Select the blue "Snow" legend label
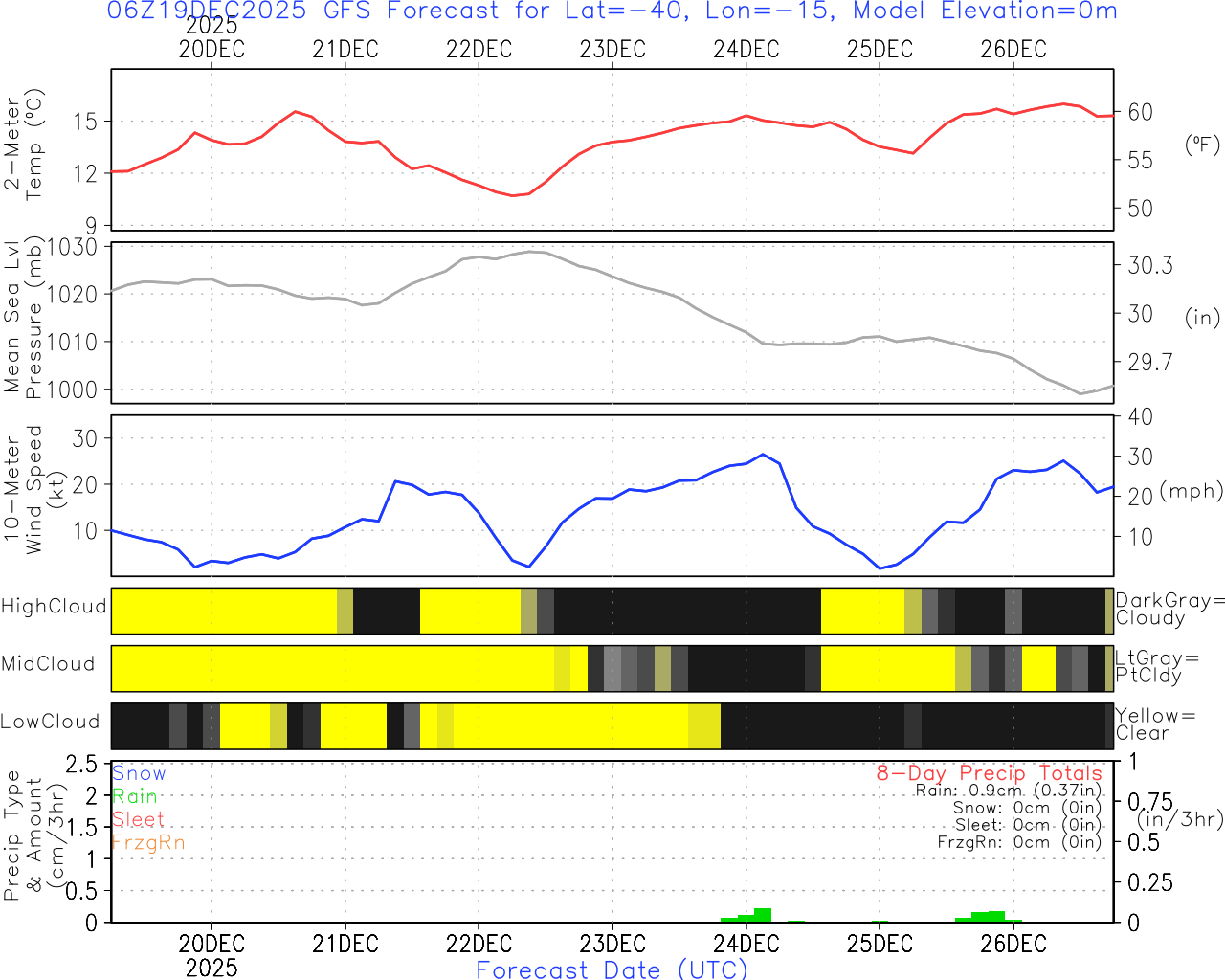 (139, 773)
